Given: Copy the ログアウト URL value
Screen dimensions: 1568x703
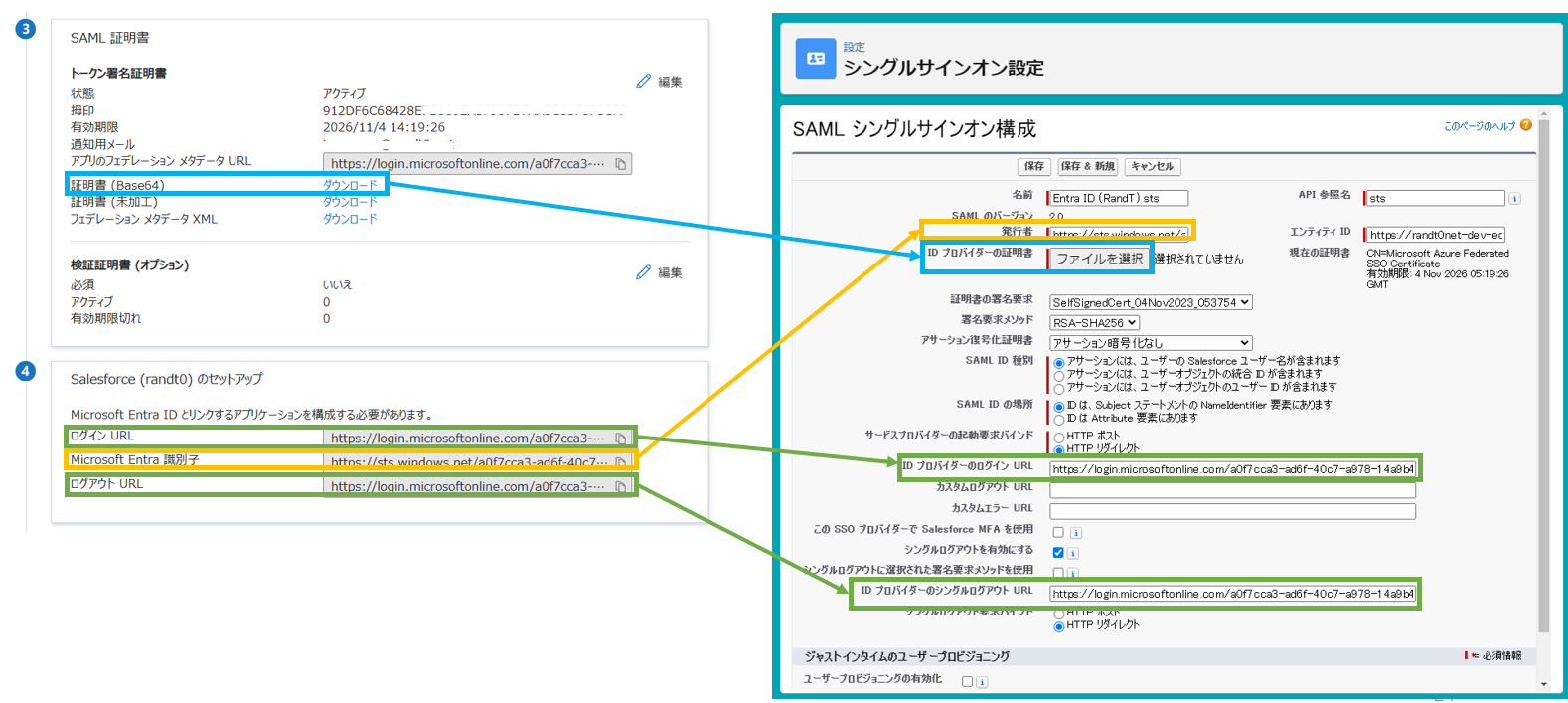Looking at the screenshot, I should tap(621, 487).
